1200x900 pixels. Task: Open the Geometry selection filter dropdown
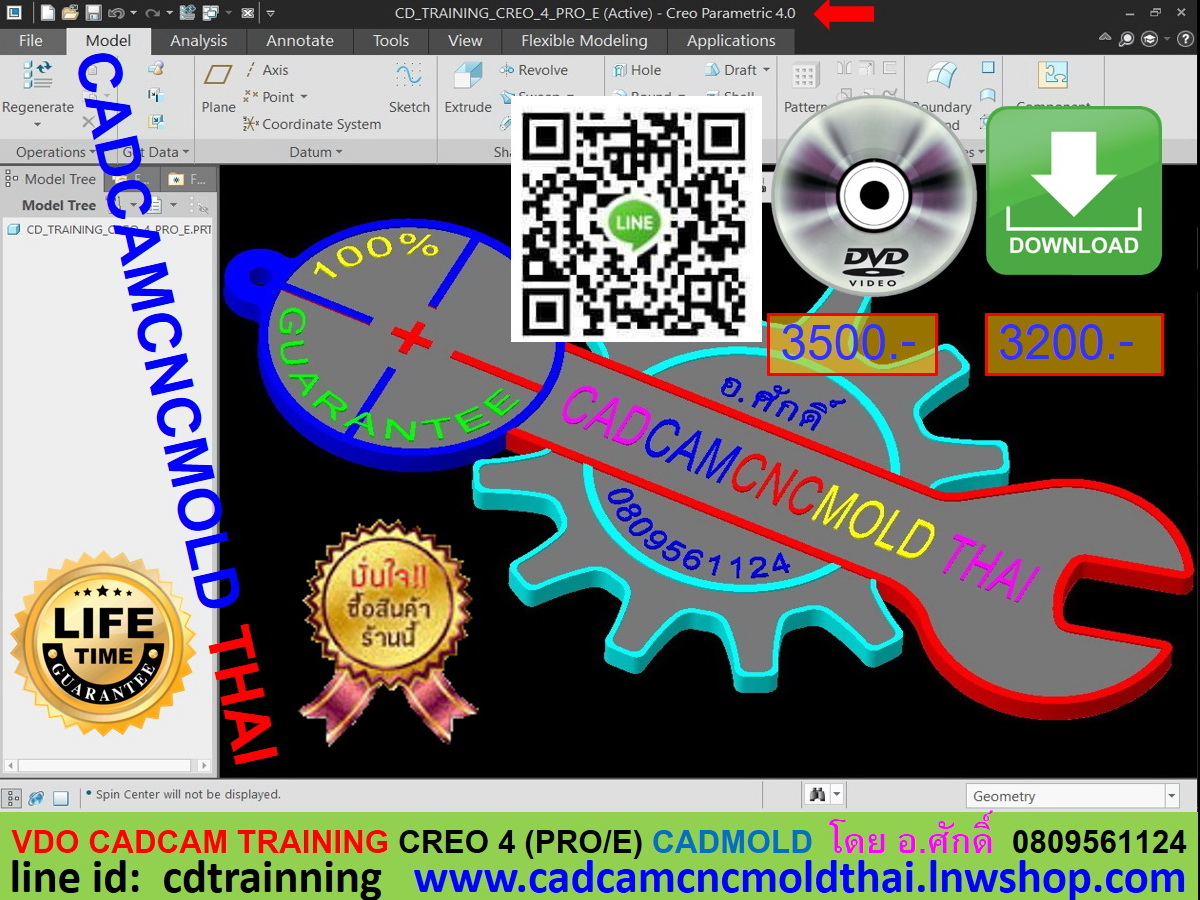(x=1172, y=796)
